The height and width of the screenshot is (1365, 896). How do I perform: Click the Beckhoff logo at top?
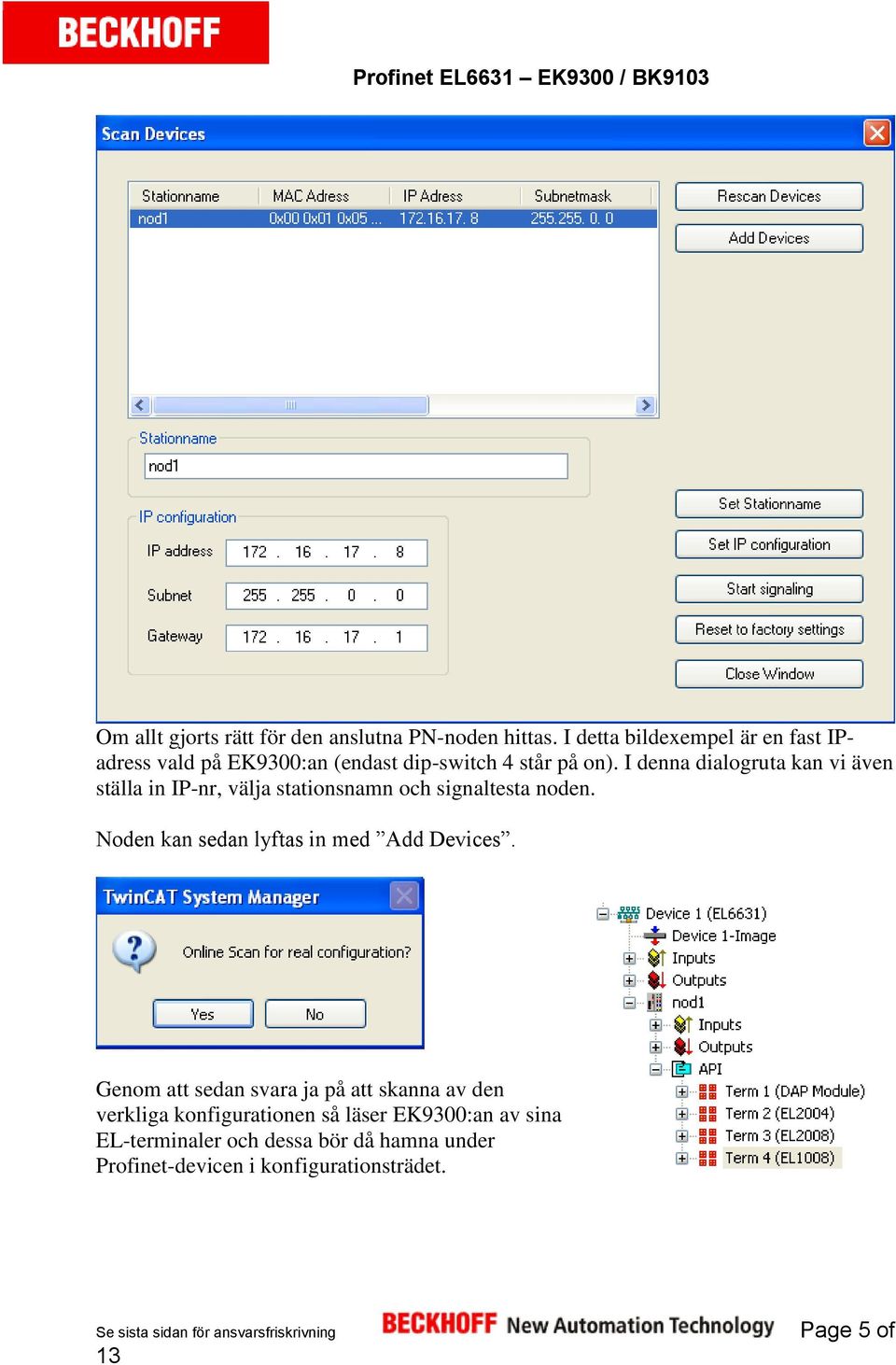click(x=136, y=33)
